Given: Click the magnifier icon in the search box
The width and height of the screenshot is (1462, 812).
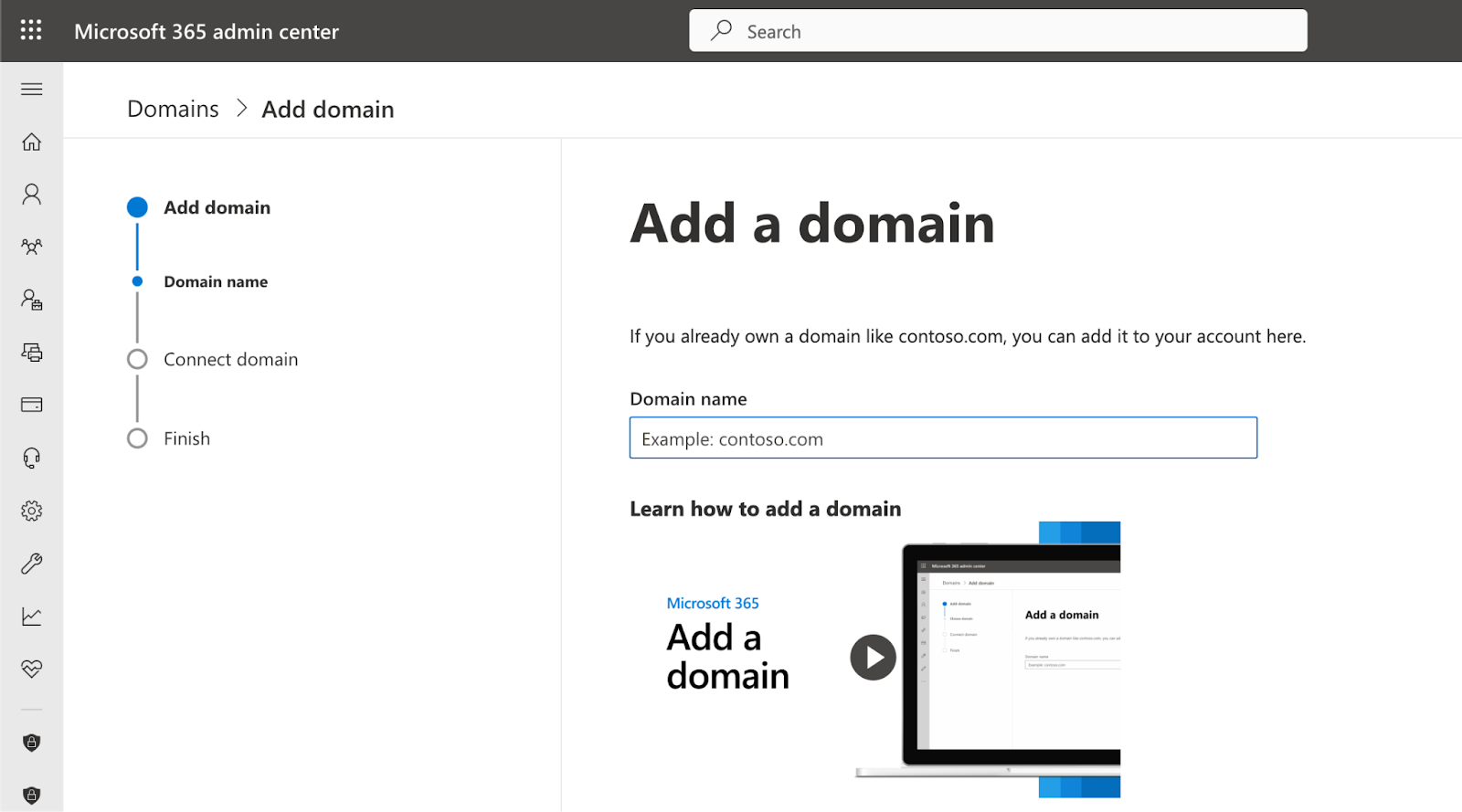Looking at the screenshot, I should coord(722,30).
